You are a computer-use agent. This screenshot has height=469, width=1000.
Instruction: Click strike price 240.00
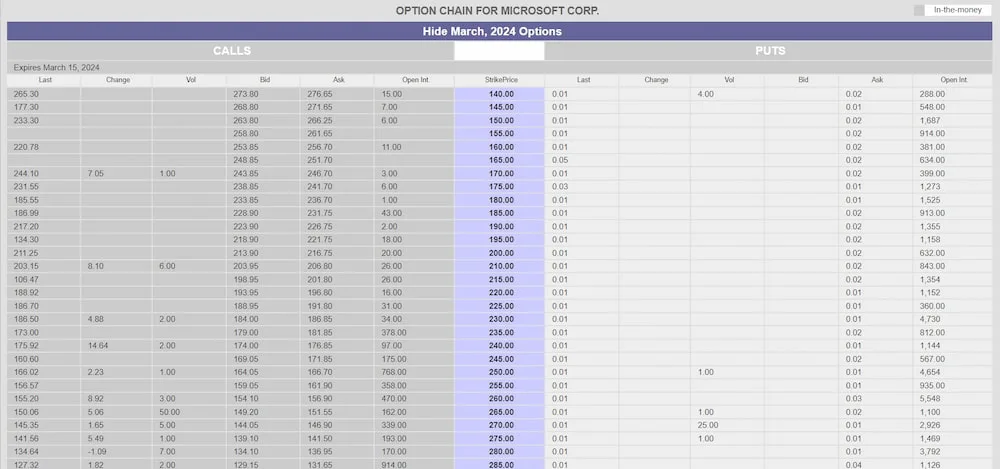click(501, 346)
